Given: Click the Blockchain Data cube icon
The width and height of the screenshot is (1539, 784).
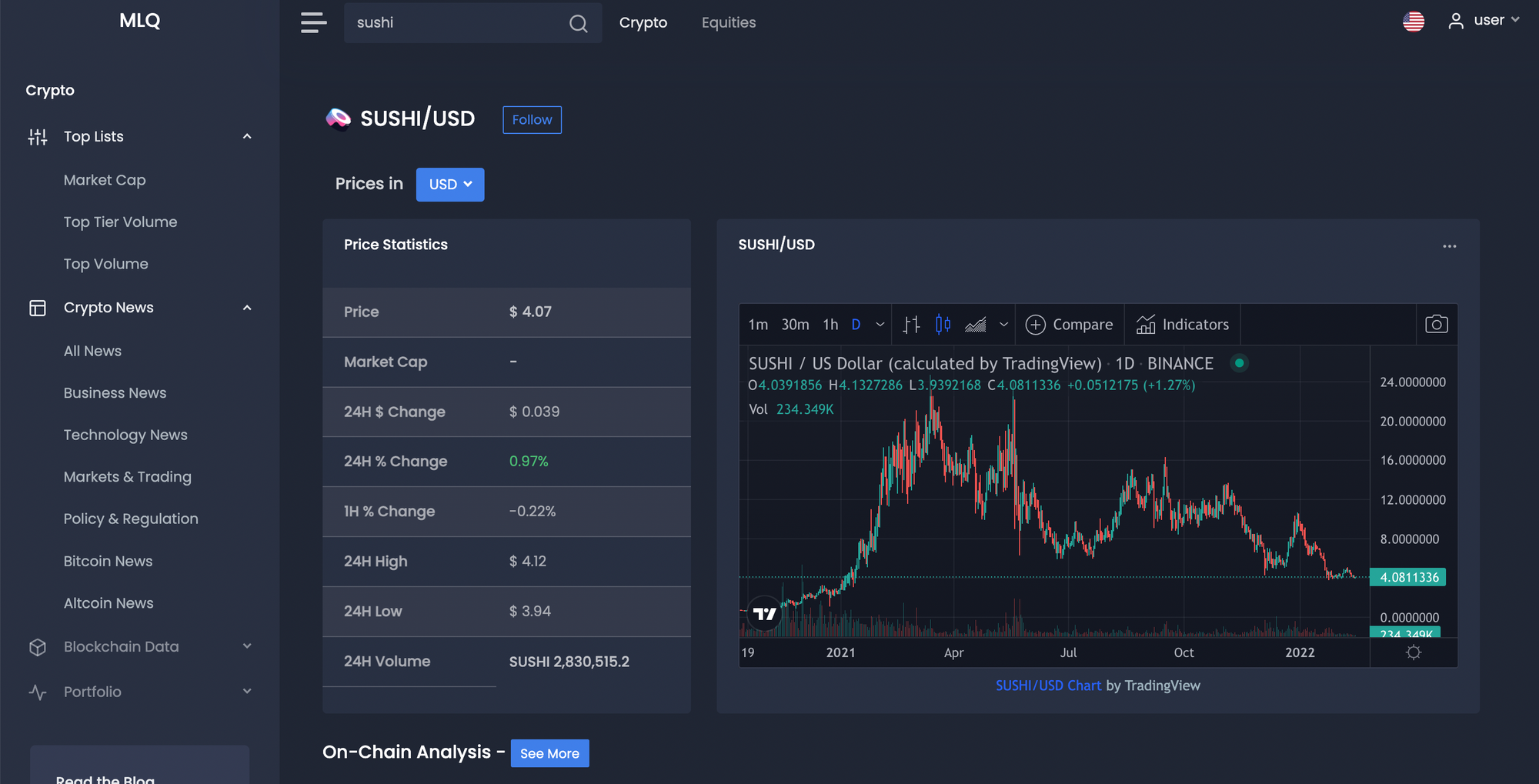Looking at the screenshot, I should [x=38, y=647].
